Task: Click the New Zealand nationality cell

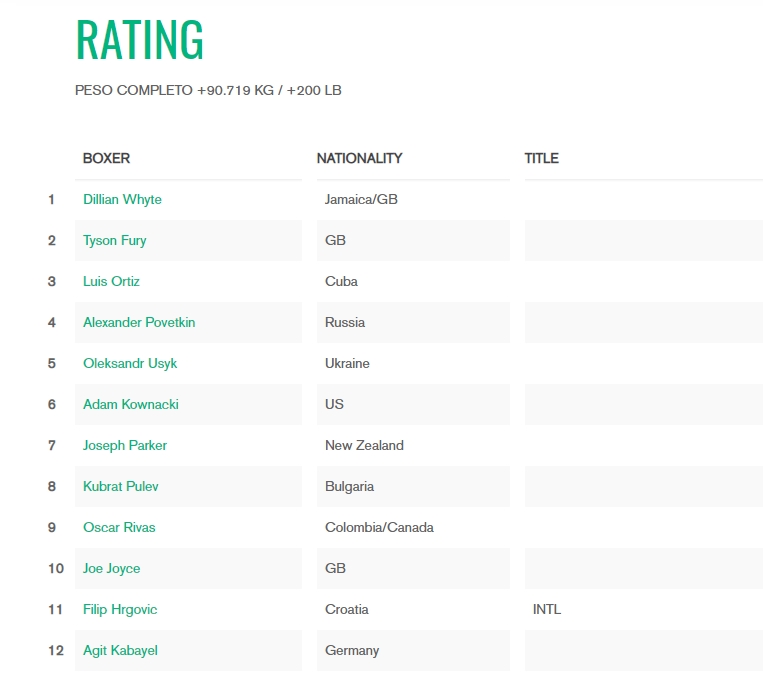Action: pos(364,445)
